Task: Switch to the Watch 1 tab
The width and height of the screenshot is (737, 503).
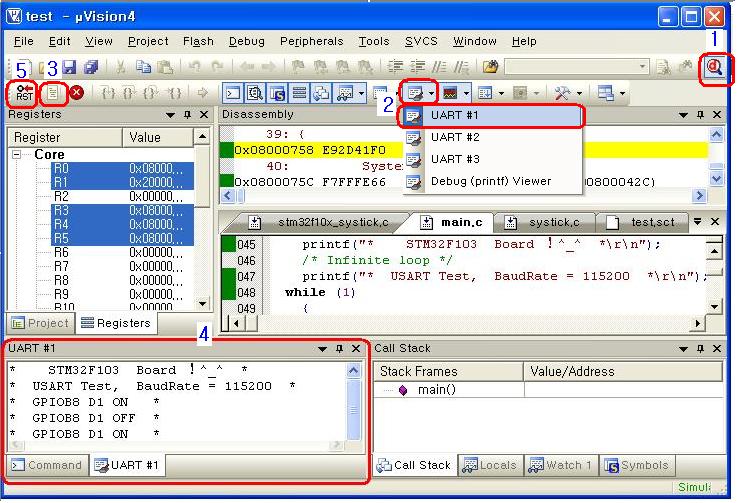Action: click(x=560, y=465)
